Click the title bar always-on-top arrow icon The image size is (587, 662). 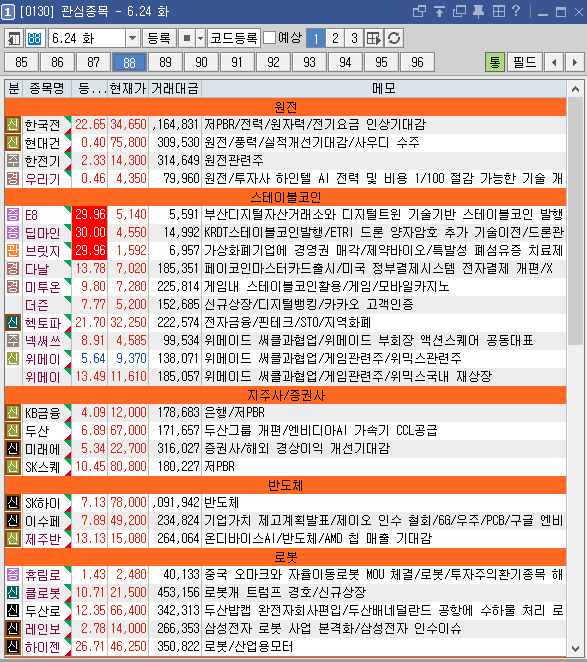[439, 11]
